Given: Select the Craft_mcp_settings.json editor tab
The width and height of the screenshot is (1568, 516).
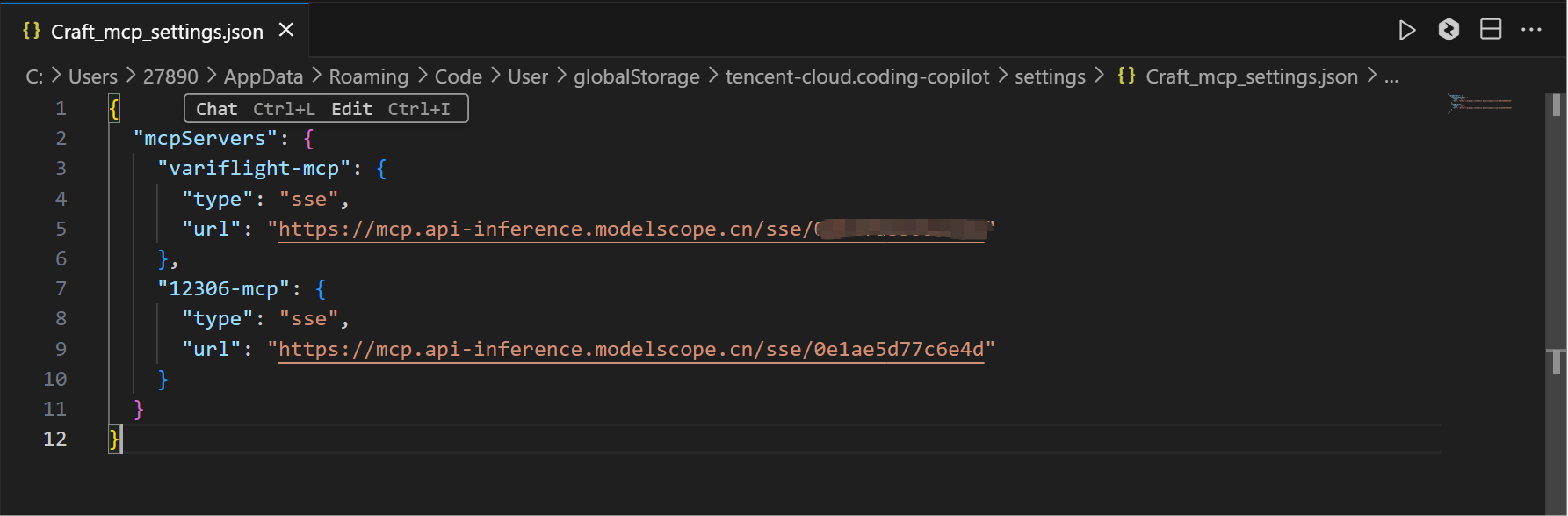Looking at the screenshot, I should point(156,32).
